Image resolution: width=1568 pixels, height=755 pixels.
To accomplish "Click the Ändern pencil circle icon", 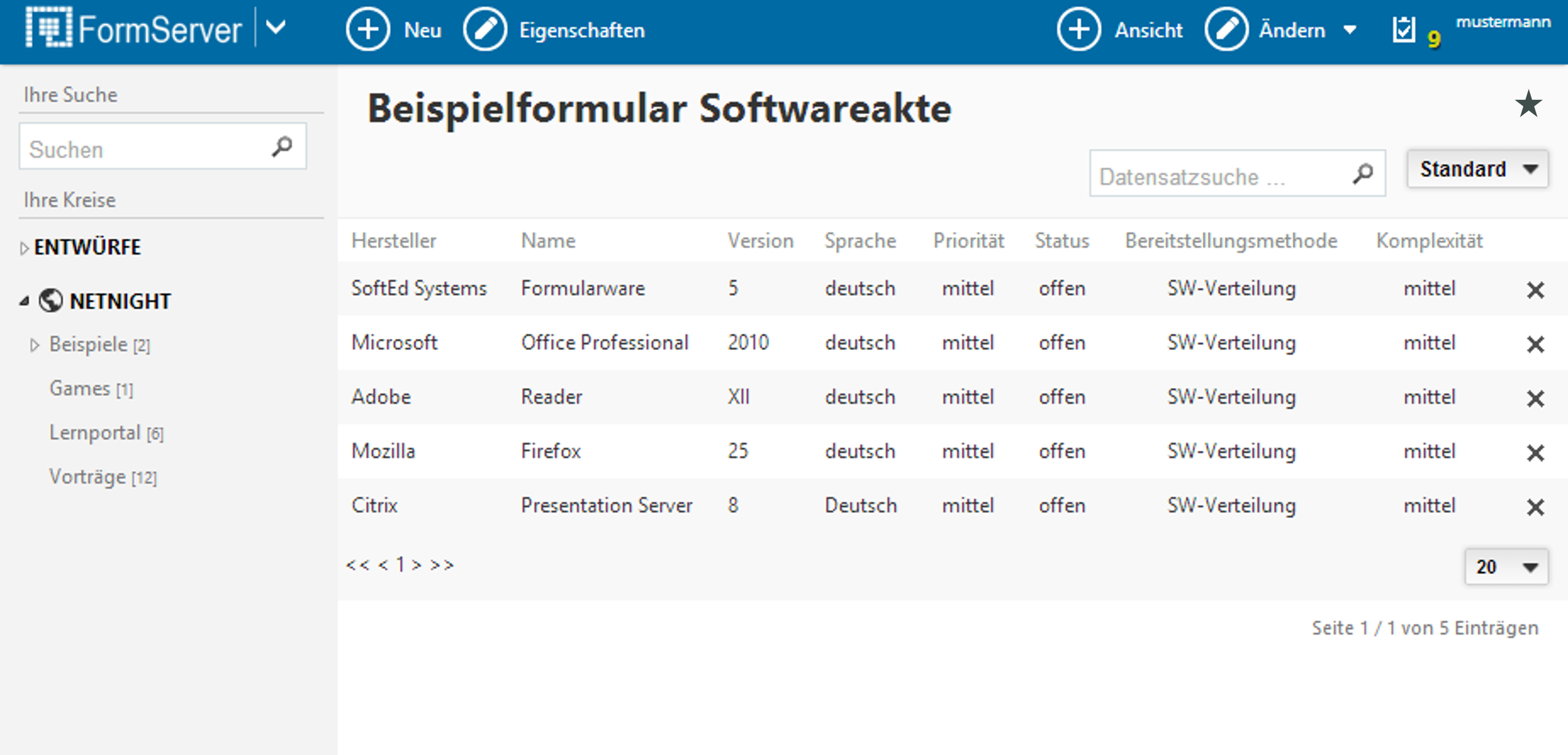I will (x=1226, y=29).
